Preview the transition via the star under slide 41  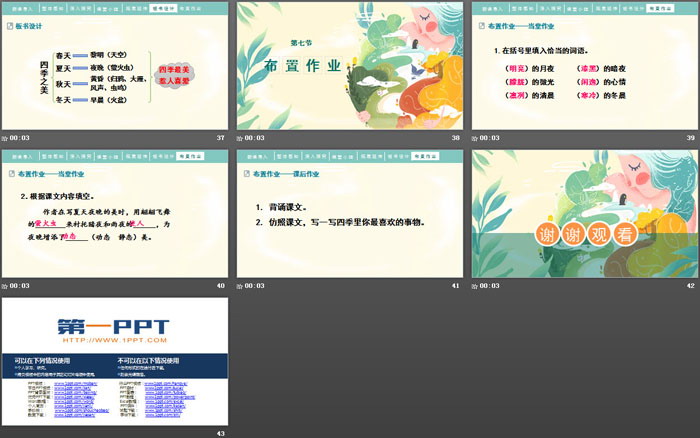pyautogui.click(x=240, y=286)
